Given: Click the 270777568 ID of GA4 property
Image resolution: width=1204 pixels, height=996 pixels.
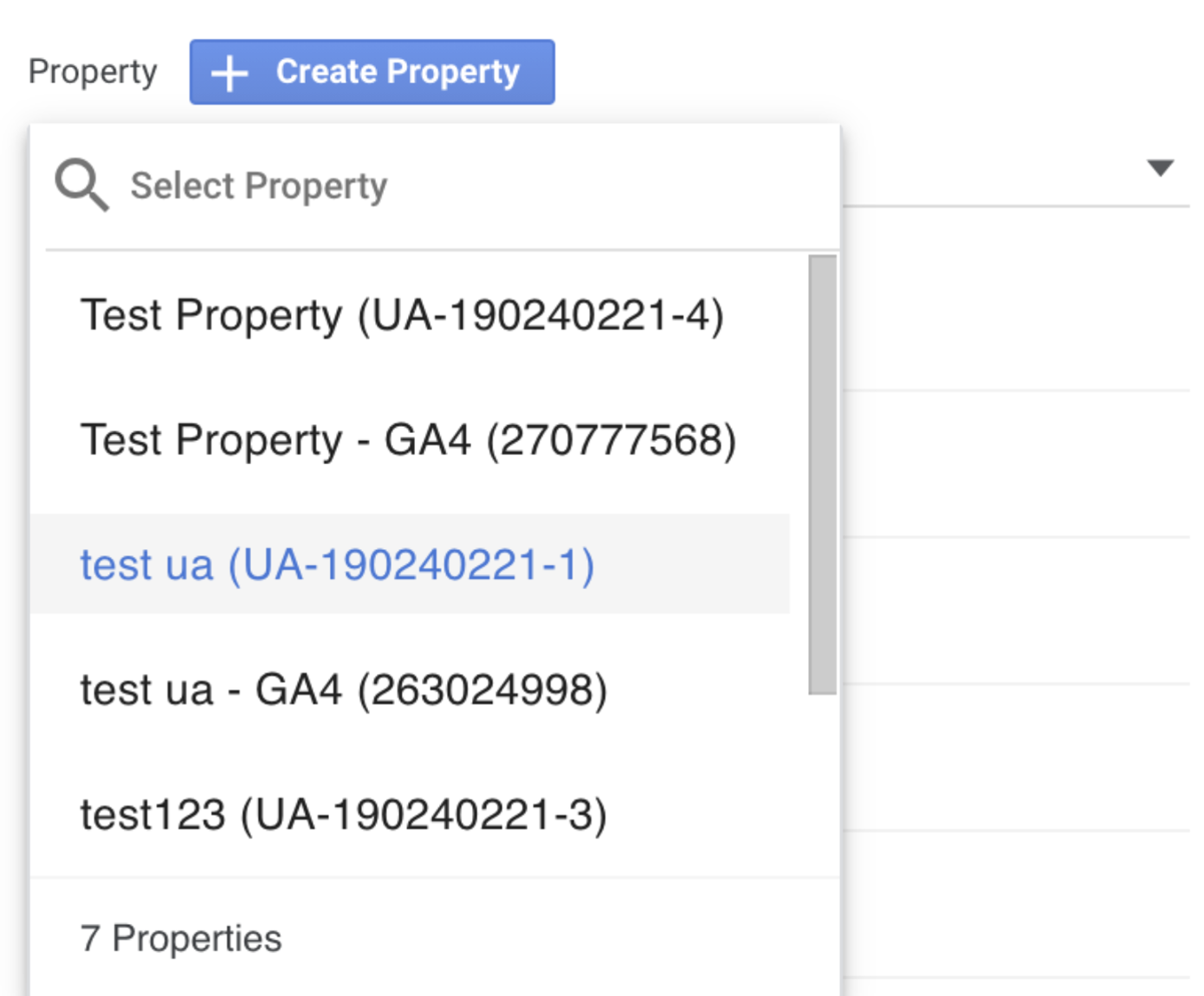Looking at the screenshot, I should [x=612, y=440].
